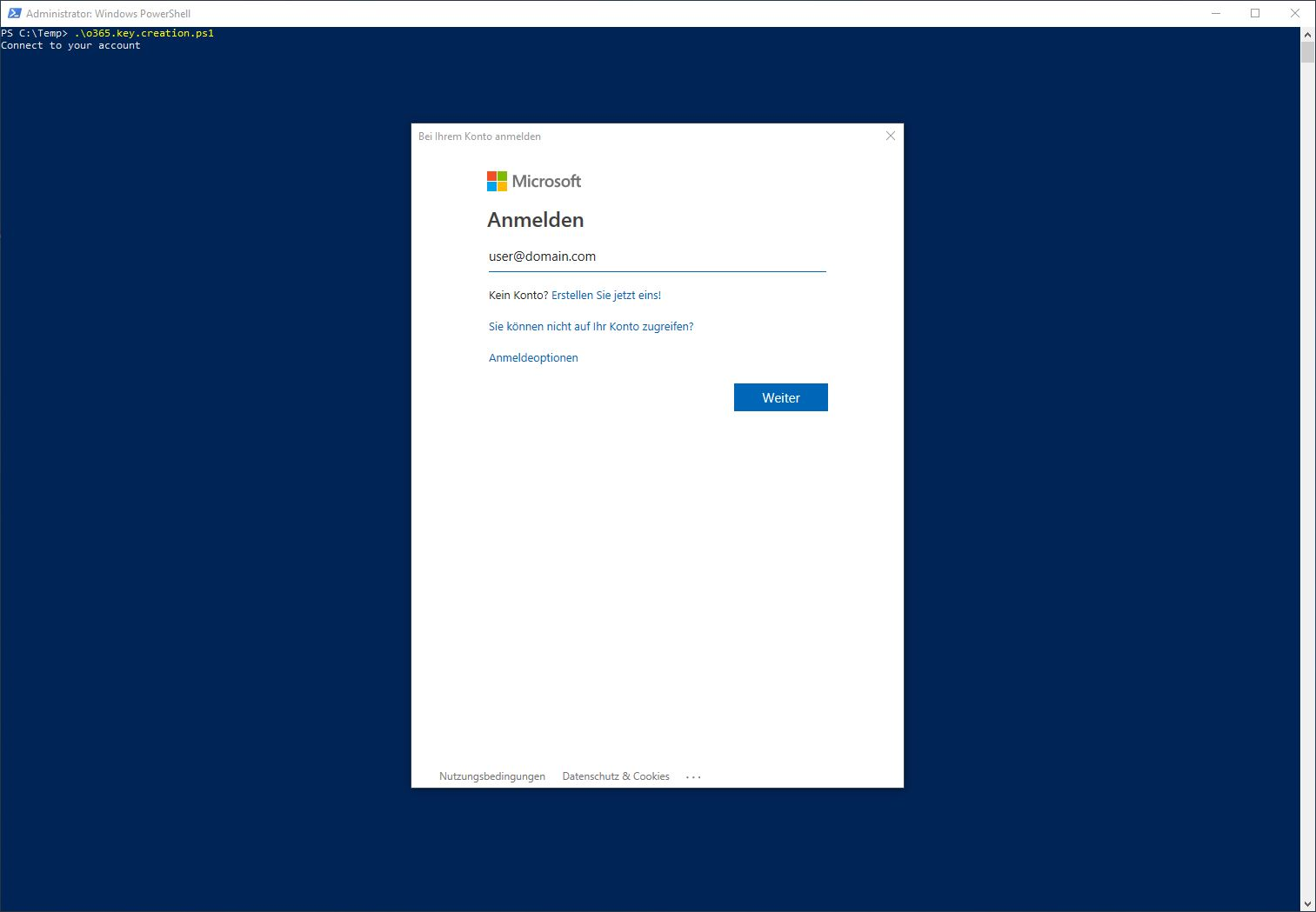Click the PowerShell scrollbar up arrow
Viewport: 1316px width, 912px height.
pyautogui.click(x=1307, y=34)
